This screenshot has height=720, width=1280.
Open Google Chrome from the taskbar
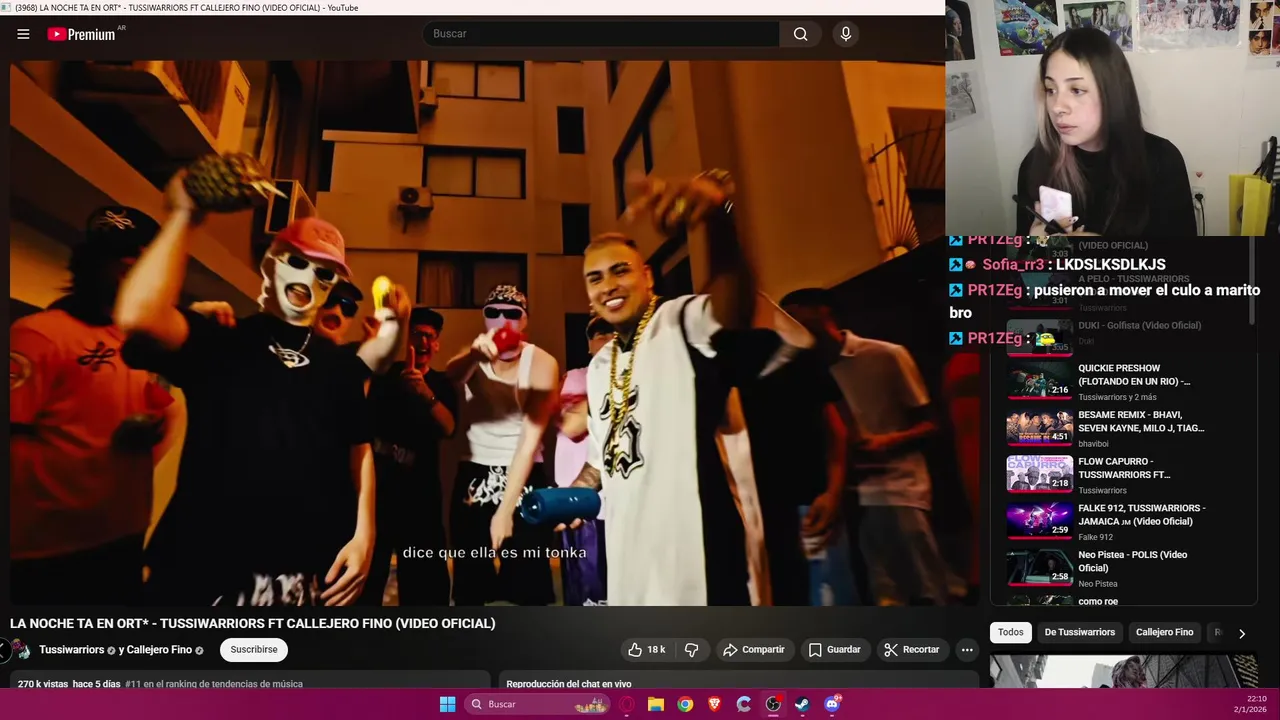click(685, 704)
